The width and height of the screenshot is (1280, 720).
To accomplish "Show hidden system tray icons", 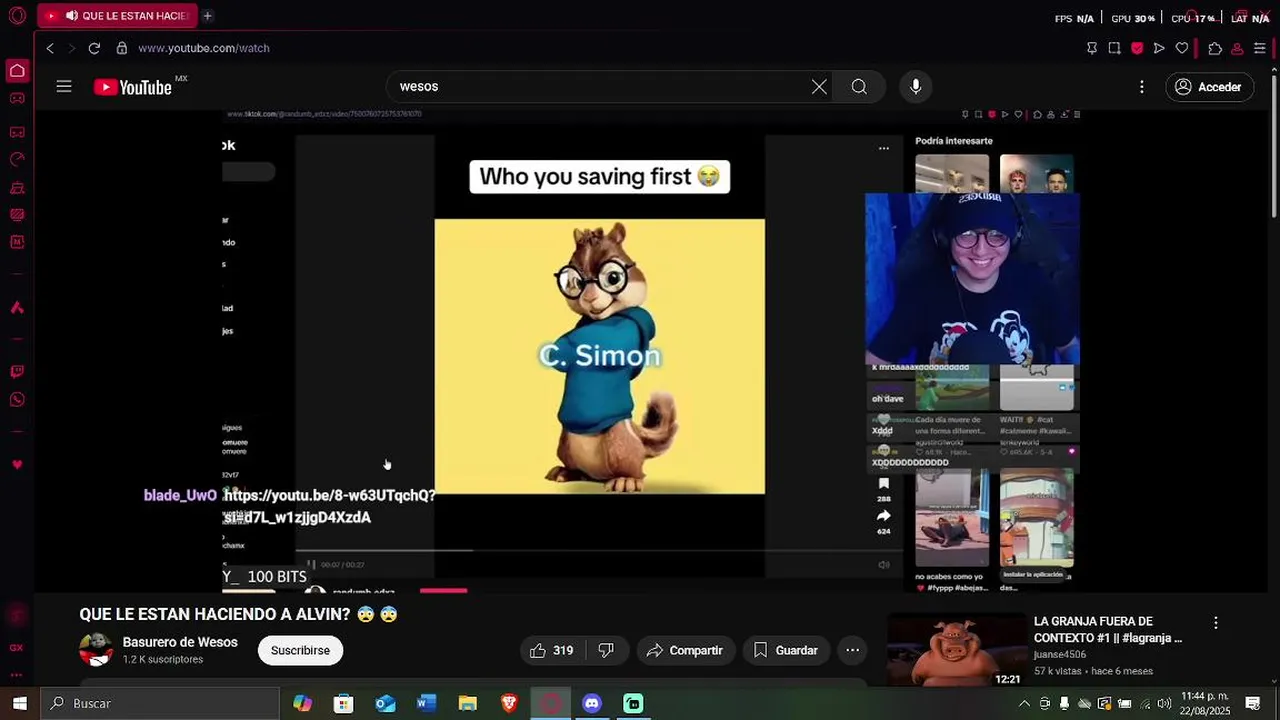I will [x=1024, y=703].
